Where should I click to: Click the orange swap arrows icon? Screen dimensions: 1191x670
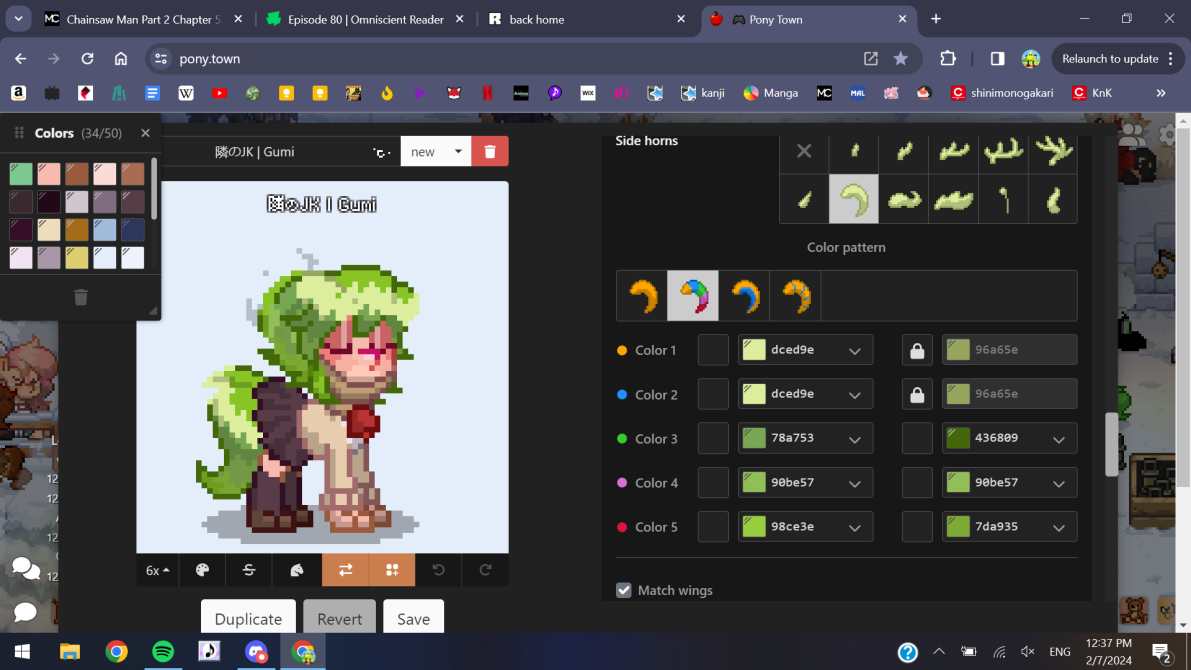(x=345, y=570)
